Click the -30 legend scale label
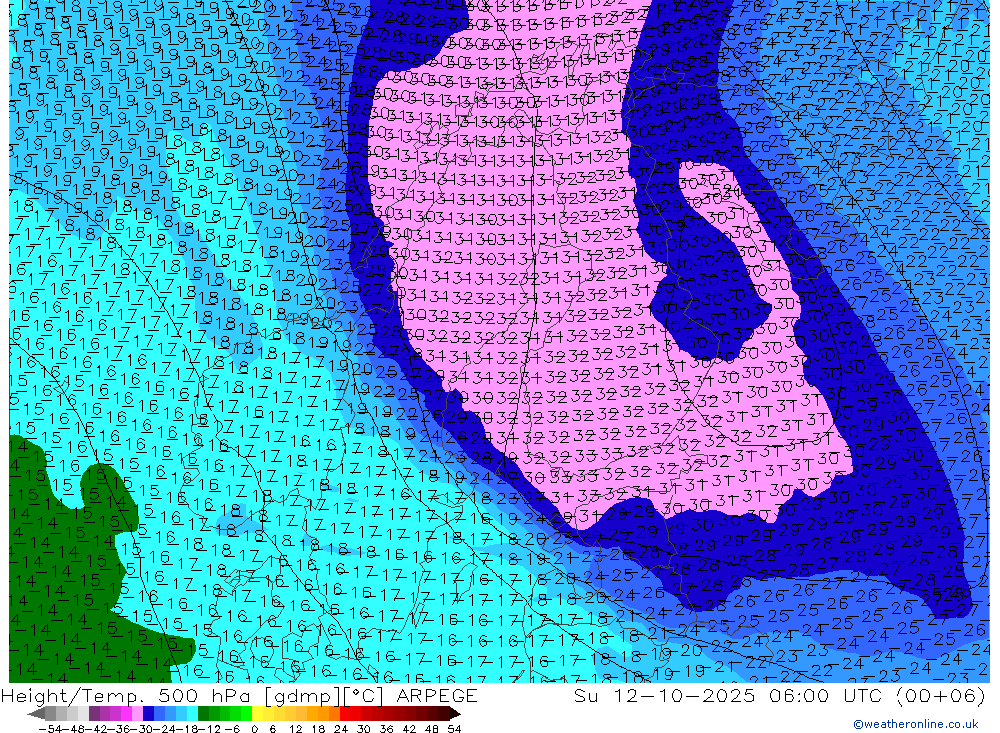Viewport: 1000px width, 733px height. point(142,729)
